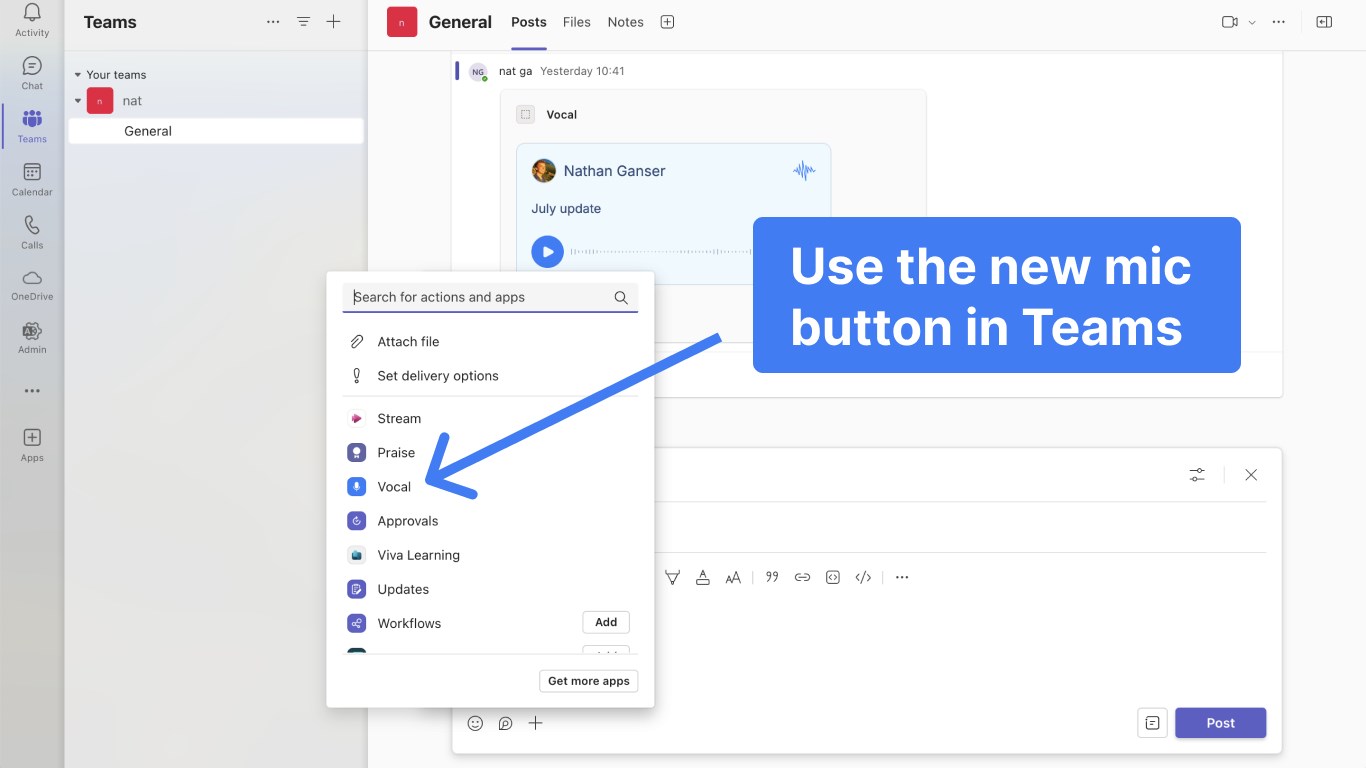Select the General channel
This screenshot has width=1366, height=768.
coord(216,131)
